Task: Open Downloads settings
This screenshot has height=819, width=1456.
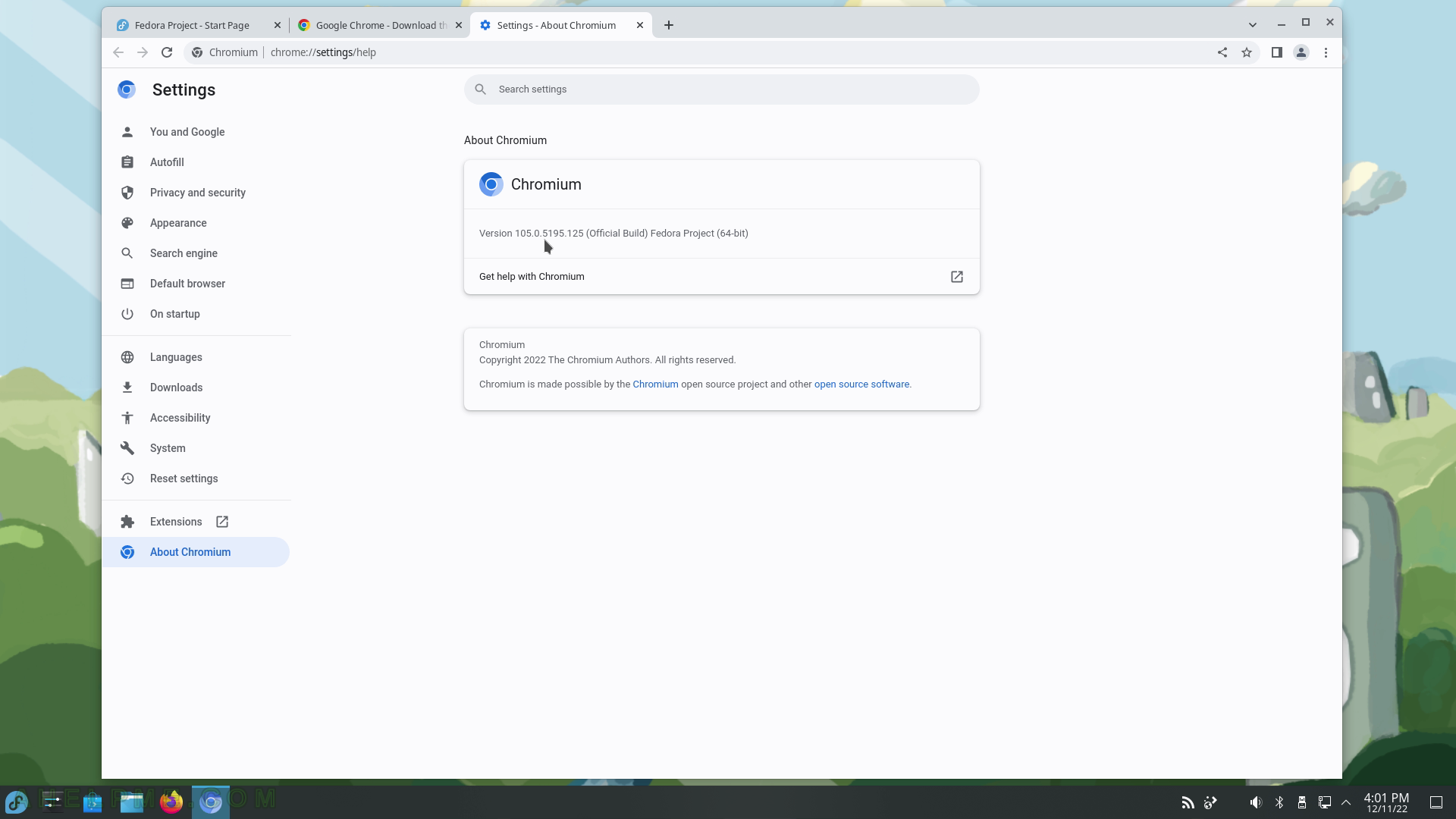Action: (x=196, y=388)
